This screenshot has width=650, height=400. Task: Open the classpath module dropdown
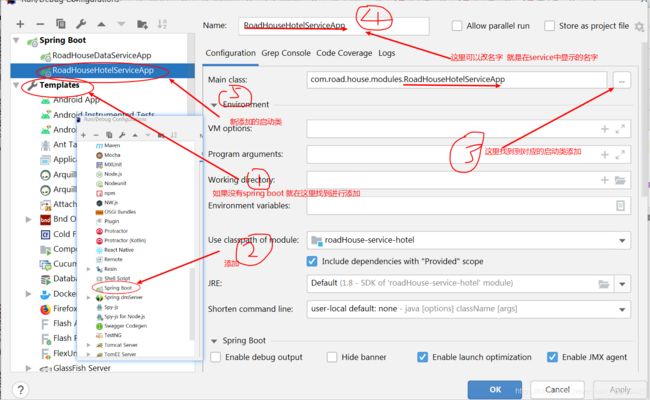tap(622, 241)
